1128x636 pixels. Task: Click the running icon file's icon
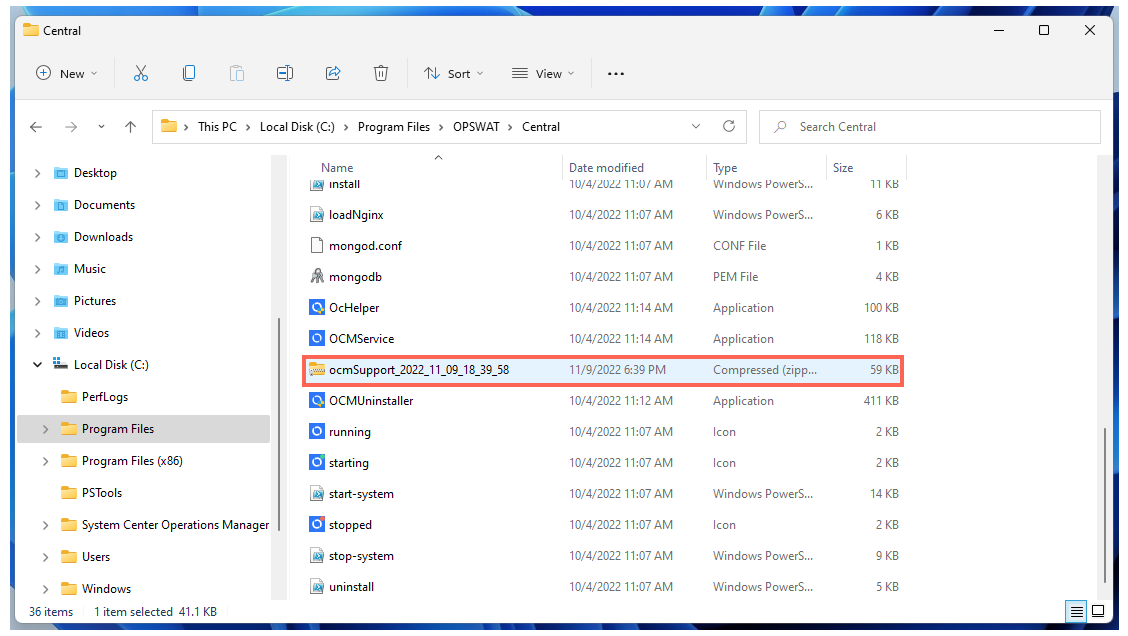[x=317, y=432]
